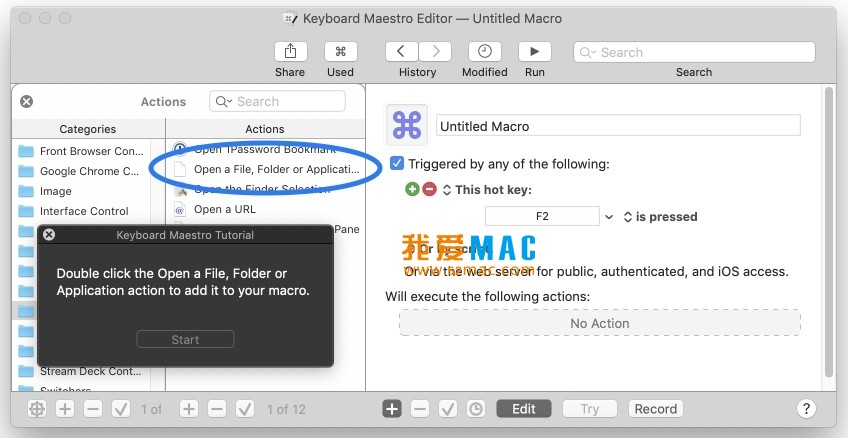Viewport: 848px width, 438px height.
Task: Click the Open a URL action icon
Action: [180, 209]
